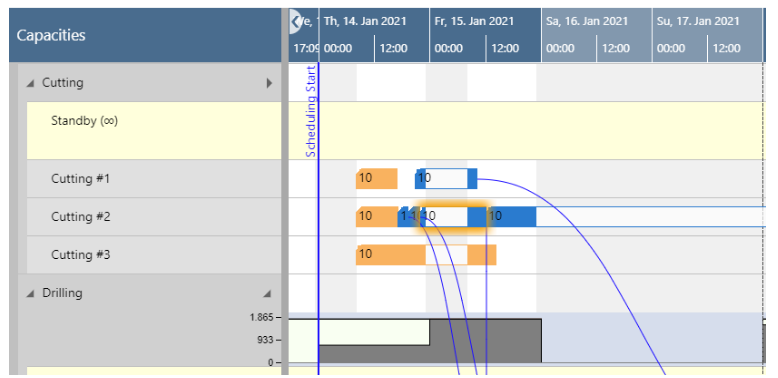Select the highlighted operation on Cutting #2
The image size is (778, 378).
[453, 217]
